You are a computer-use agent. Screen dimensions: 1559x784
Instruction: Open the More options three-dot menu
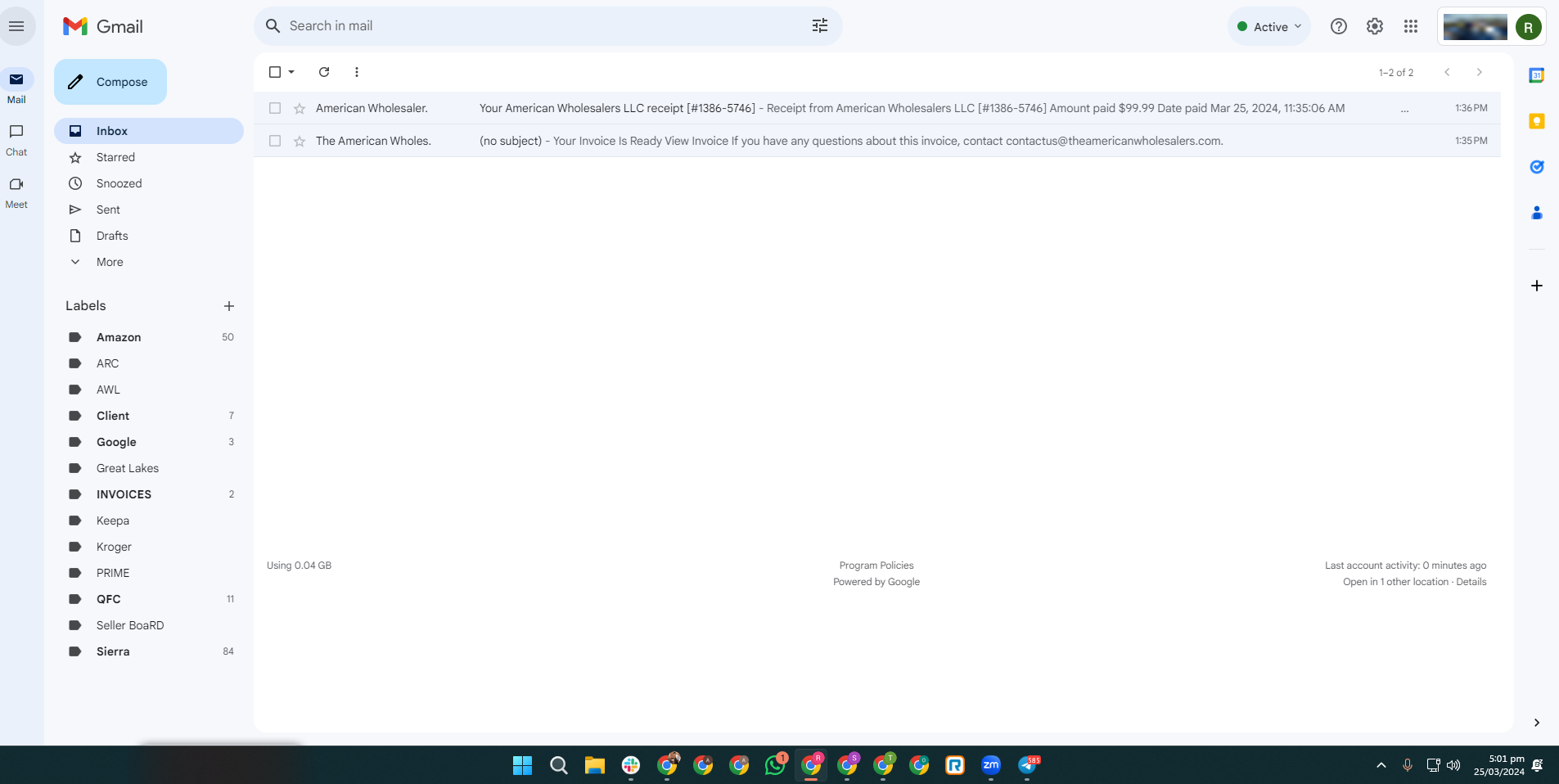coord(357,72)
